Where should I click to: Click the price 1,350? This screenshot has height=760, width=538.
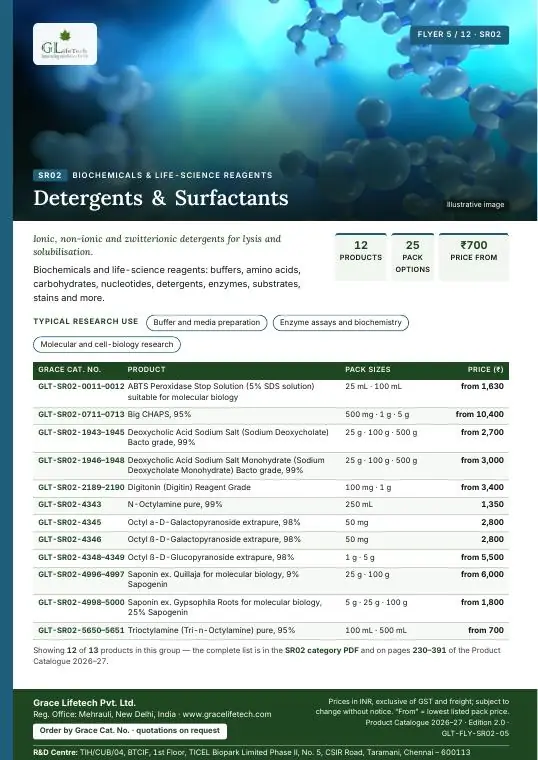[x=492, y=505]
